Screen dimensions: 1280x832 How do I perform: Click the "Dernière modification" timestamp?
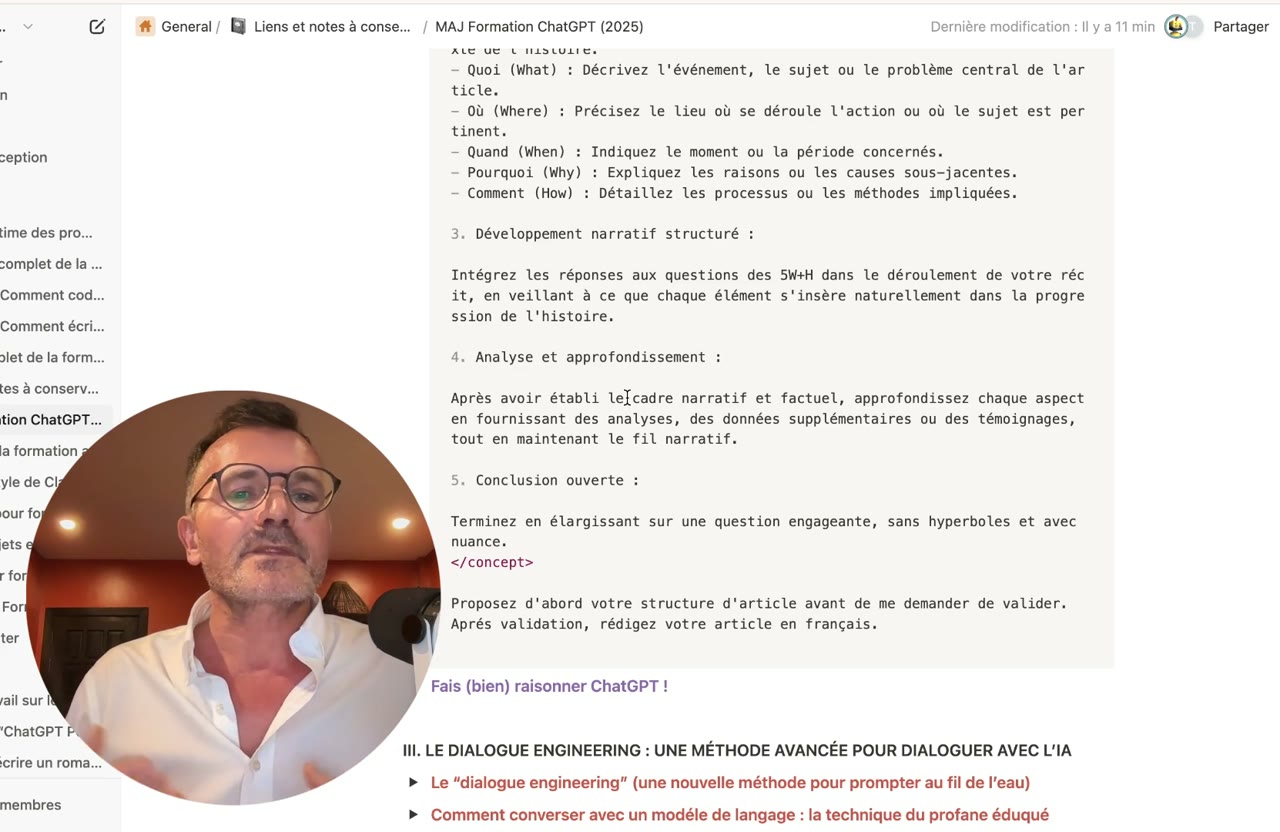coord(1042,27)
